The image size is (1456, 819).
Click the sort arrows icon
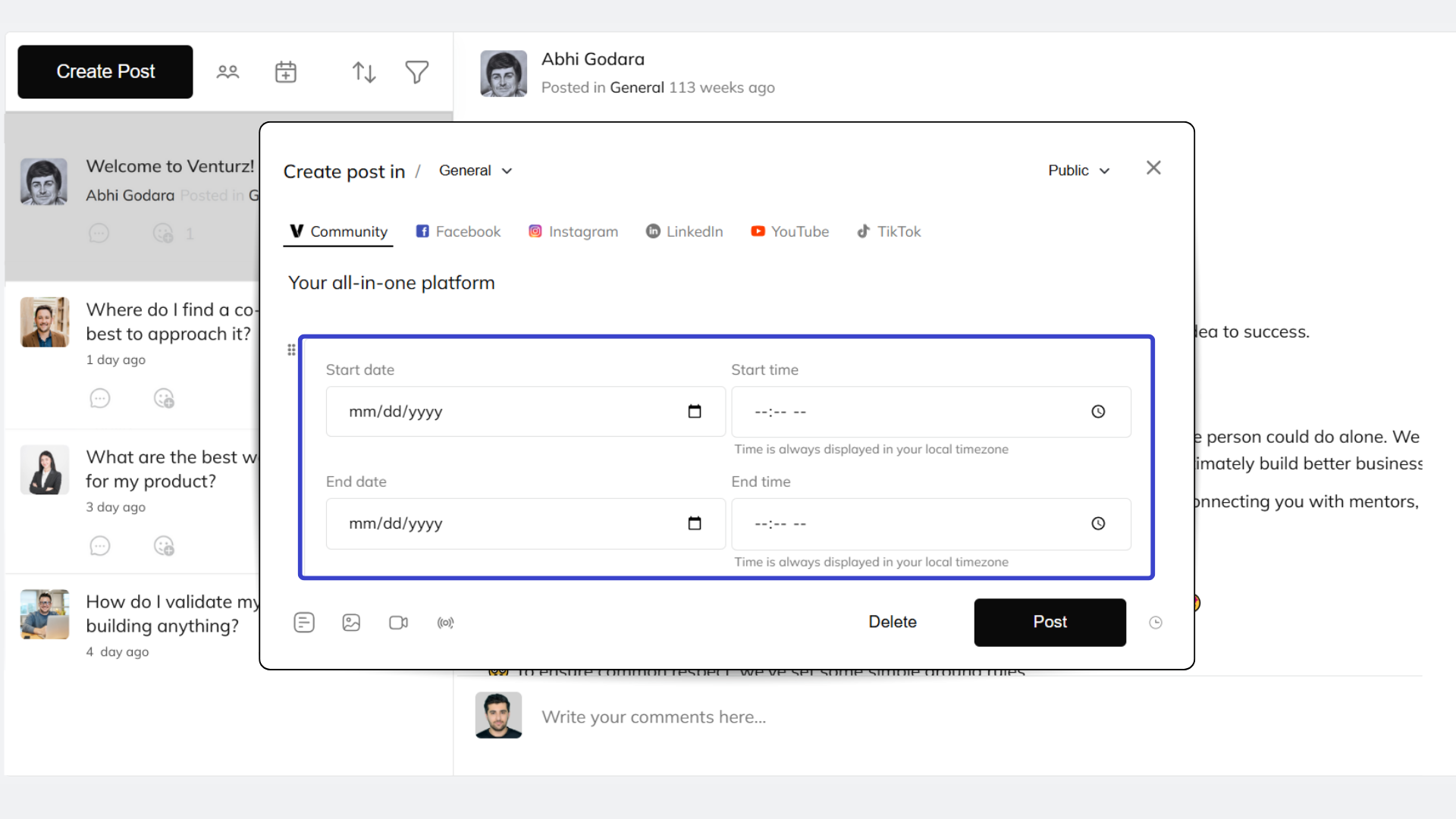pos(363,71)
